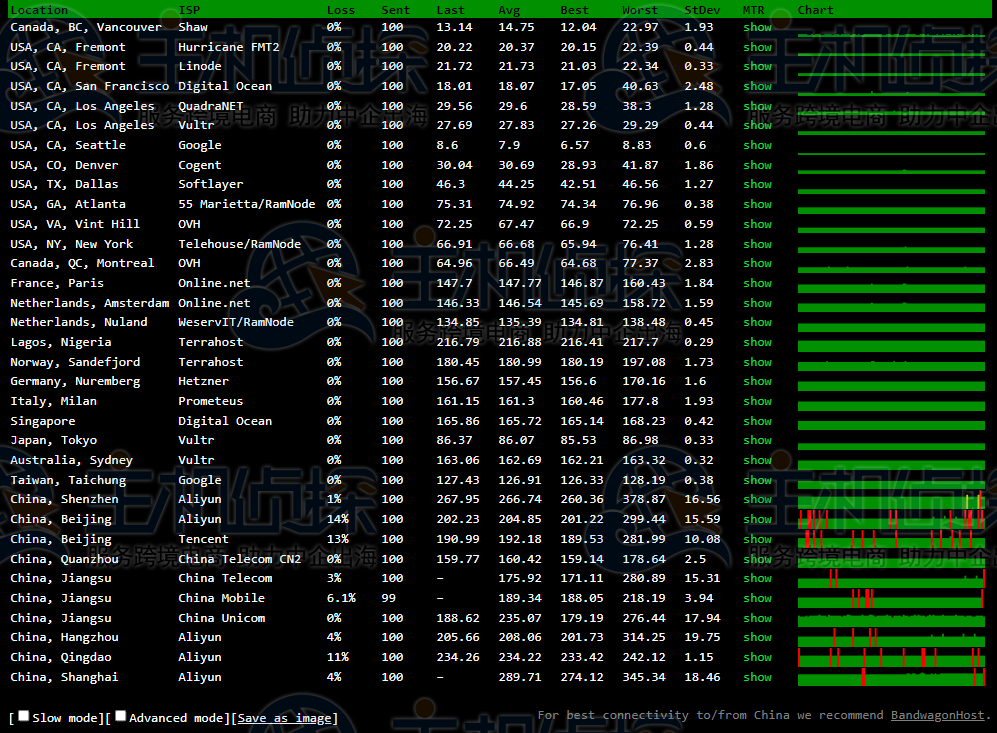Tick the Advanced mode checkbox
997x733 pixels.
click(121, 716)
